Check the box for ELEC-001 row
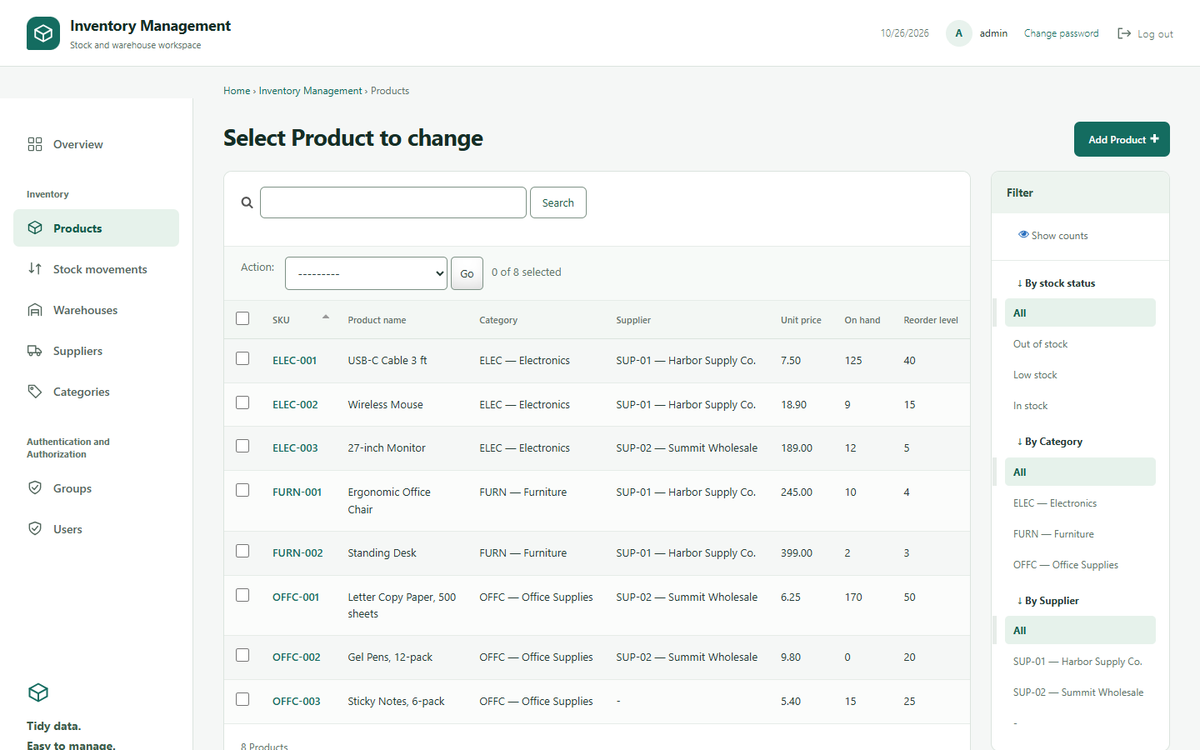The height and width of the screenshot is (750, 1200). [242, 358]
